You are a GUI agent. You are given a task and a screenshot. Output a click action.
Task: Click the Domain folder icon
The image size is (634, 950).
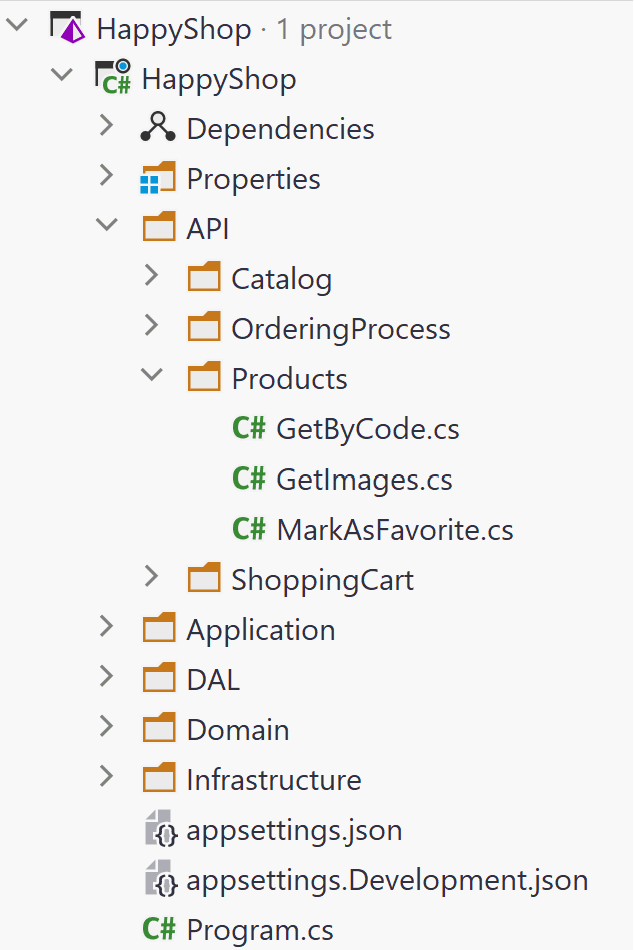coord(159,728)
